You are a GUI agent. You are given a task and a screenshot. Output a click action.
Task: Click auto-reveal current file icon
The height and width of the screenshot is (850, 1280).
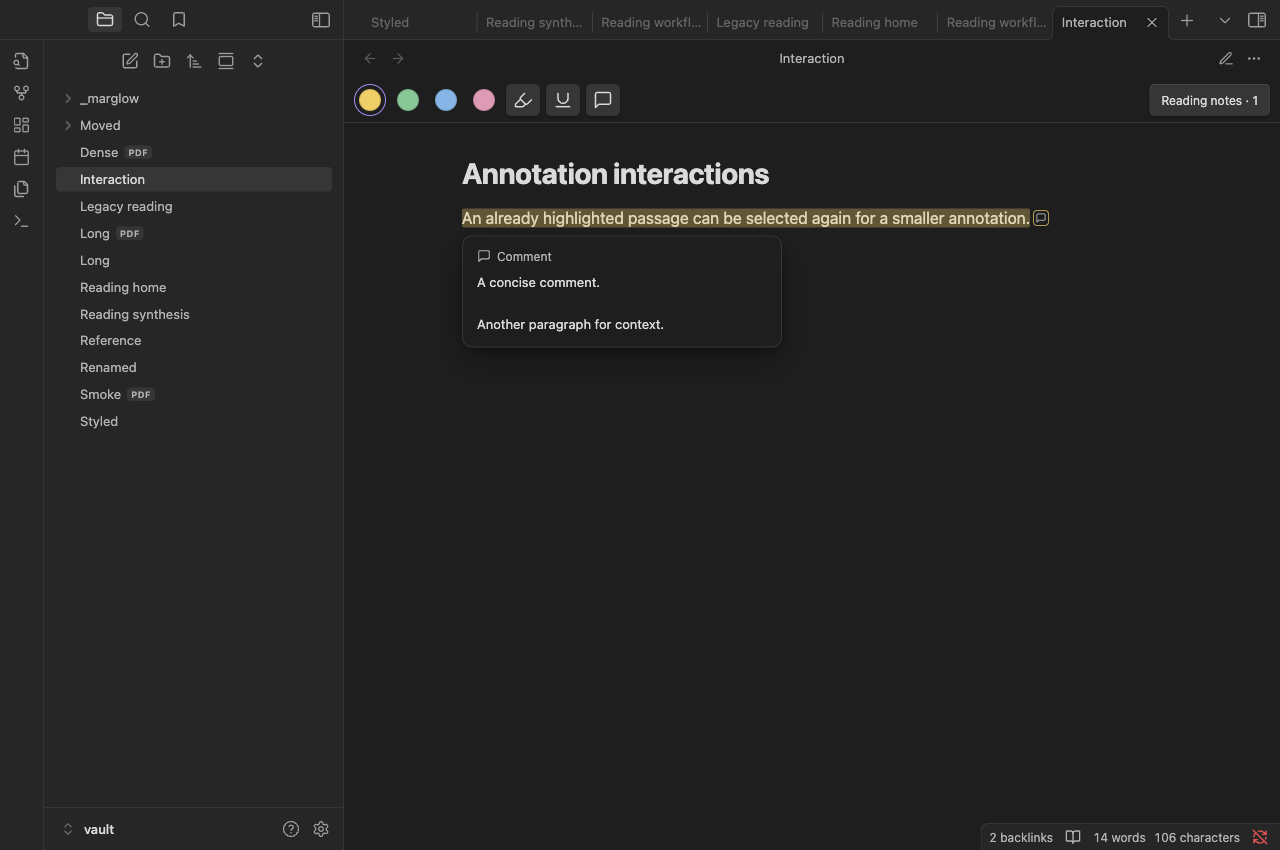pyautogui.click(x=226, y=61)
